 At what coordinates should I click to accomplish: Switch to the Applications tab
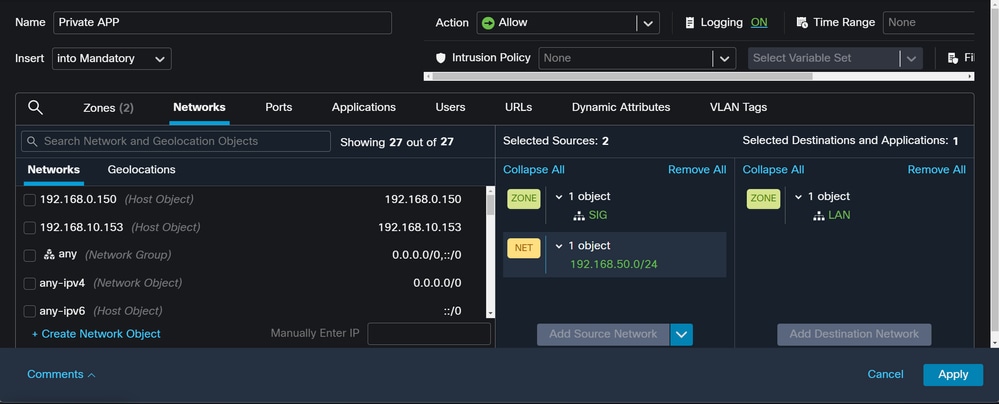pyautogui.click(x=364, y=107)
